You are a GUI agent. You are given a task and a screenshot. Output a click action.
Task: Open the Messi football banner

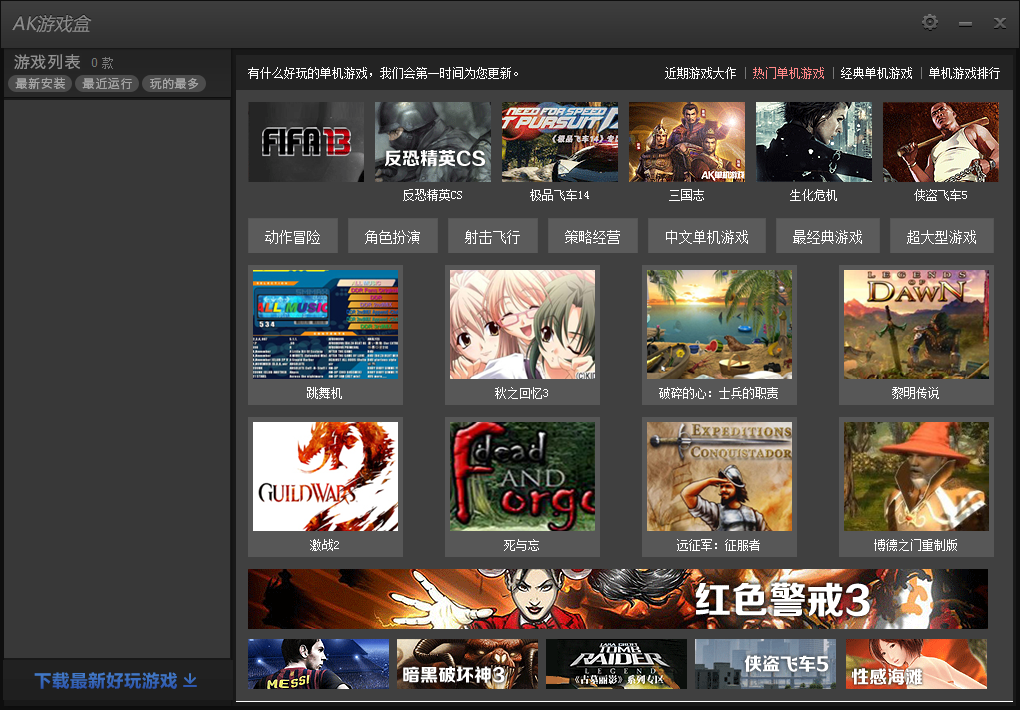[x=318, y=664]
